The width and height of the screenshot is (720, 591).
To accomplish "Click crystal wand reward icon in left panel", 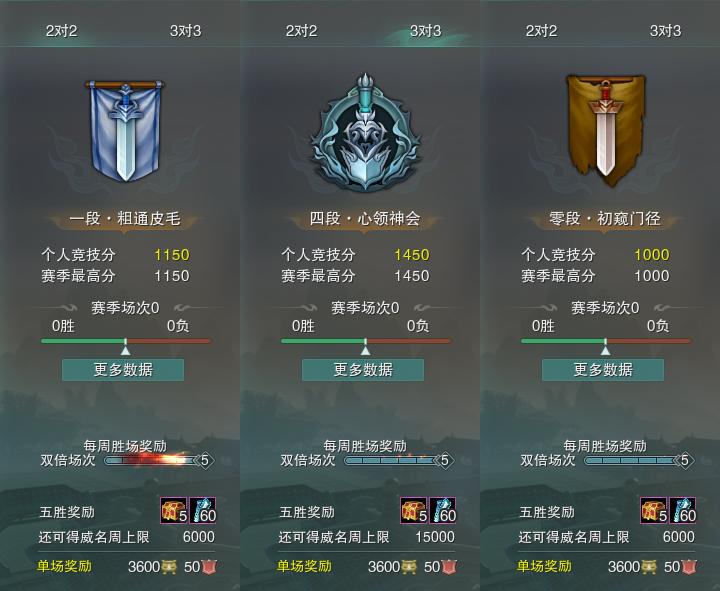I will click(202, 510).
